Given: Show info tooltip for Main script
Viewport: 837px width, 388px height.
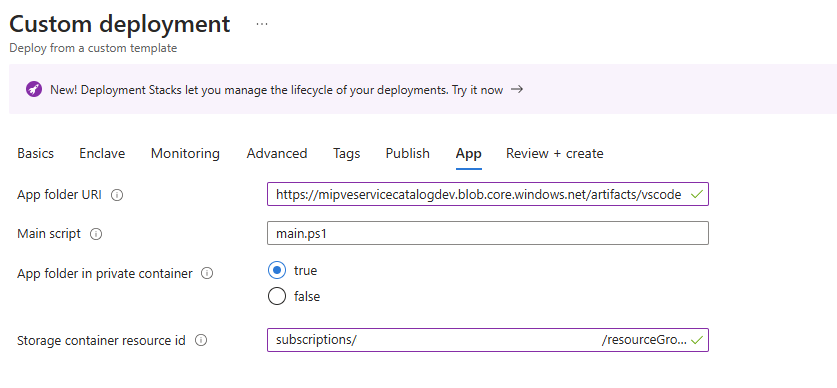Looking at the screenshot, I should click(x=96, y=234).
